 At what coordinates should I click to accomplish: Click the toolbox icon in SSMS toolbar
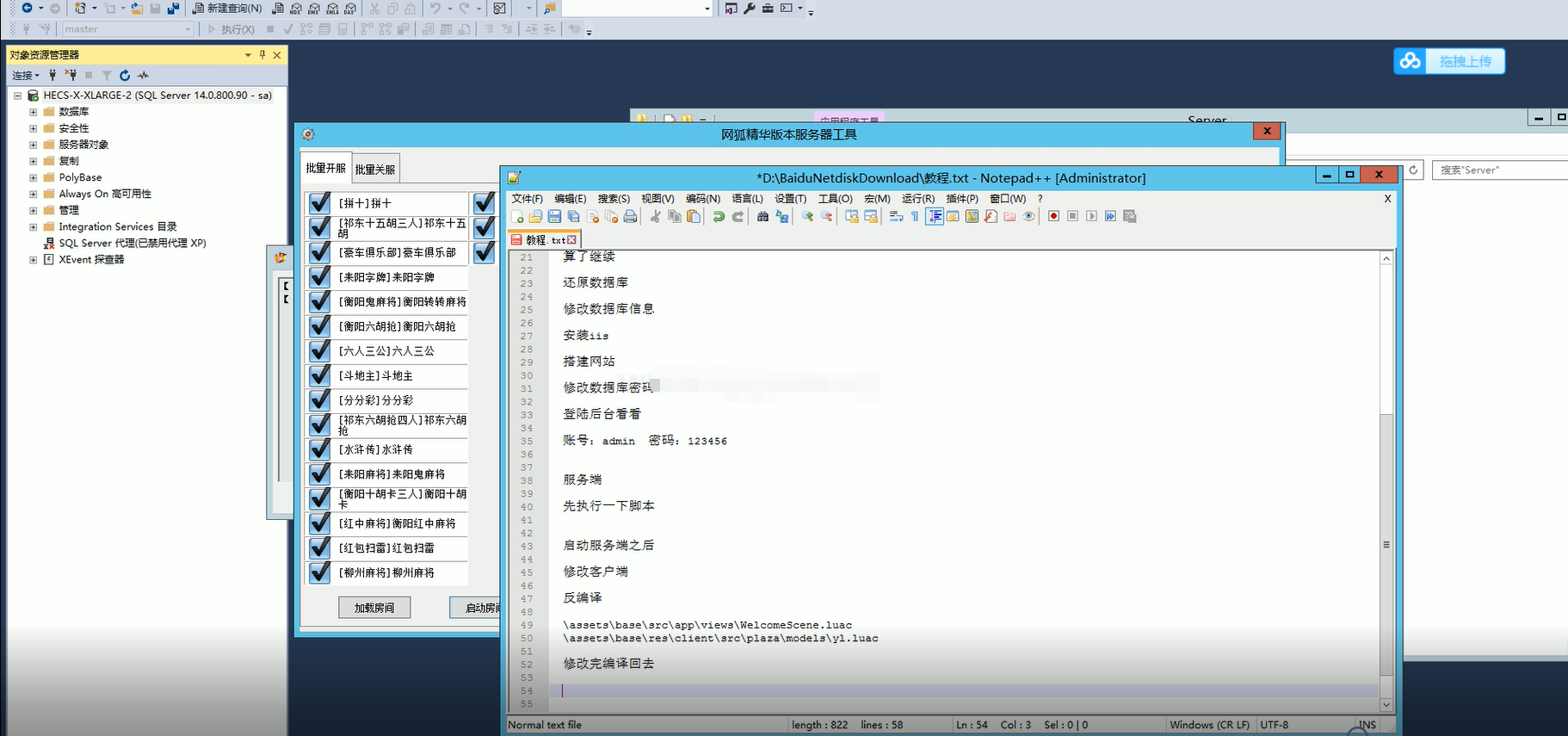[x=768, y=8]
